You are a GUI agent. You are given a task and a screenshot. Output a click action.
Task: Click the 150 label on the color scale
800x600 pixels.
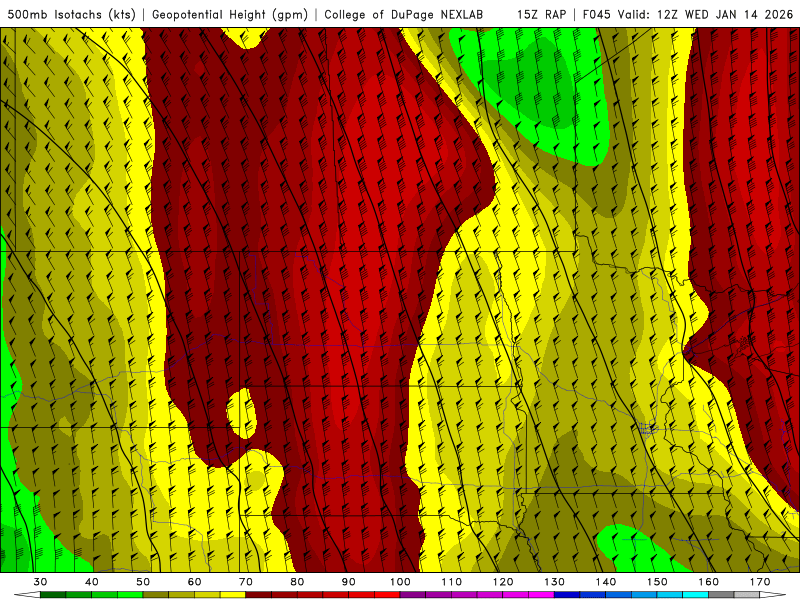pos(657,582)
